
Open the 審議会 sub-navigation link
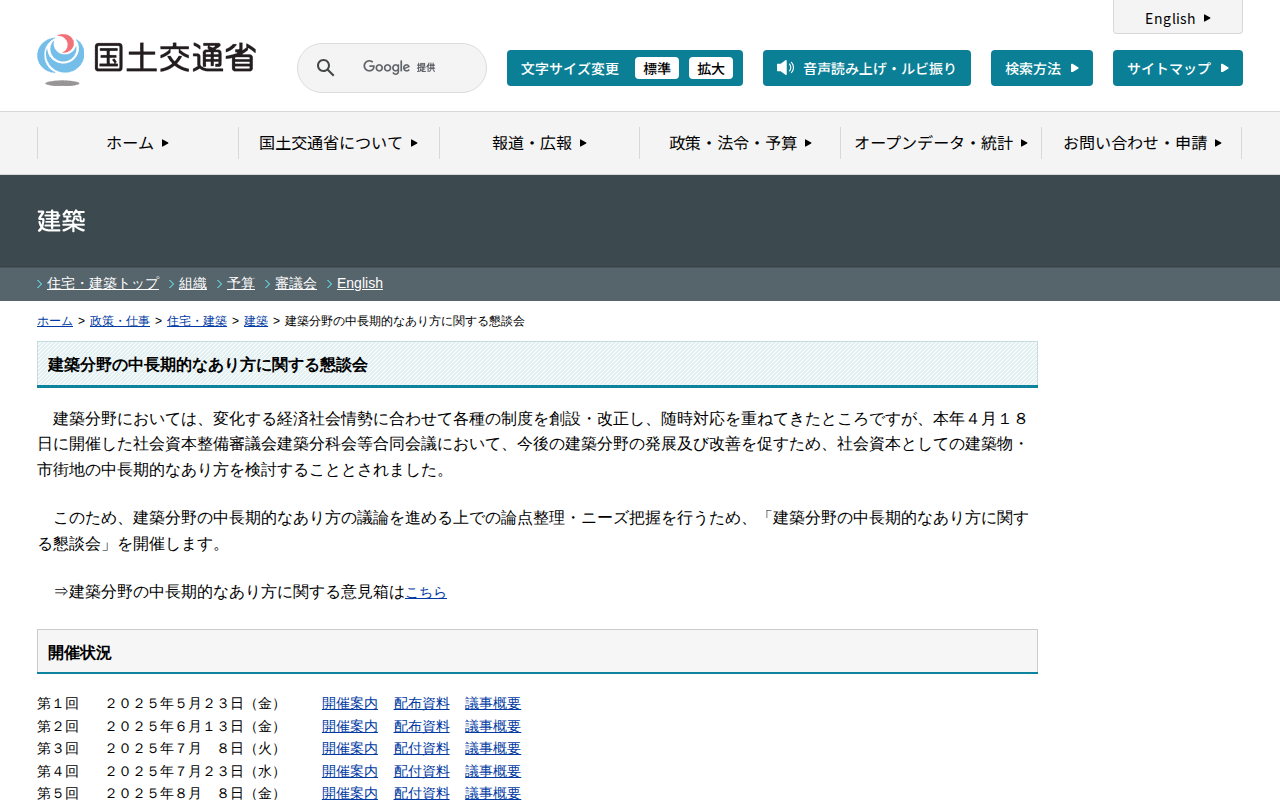(x=296, y=283)
